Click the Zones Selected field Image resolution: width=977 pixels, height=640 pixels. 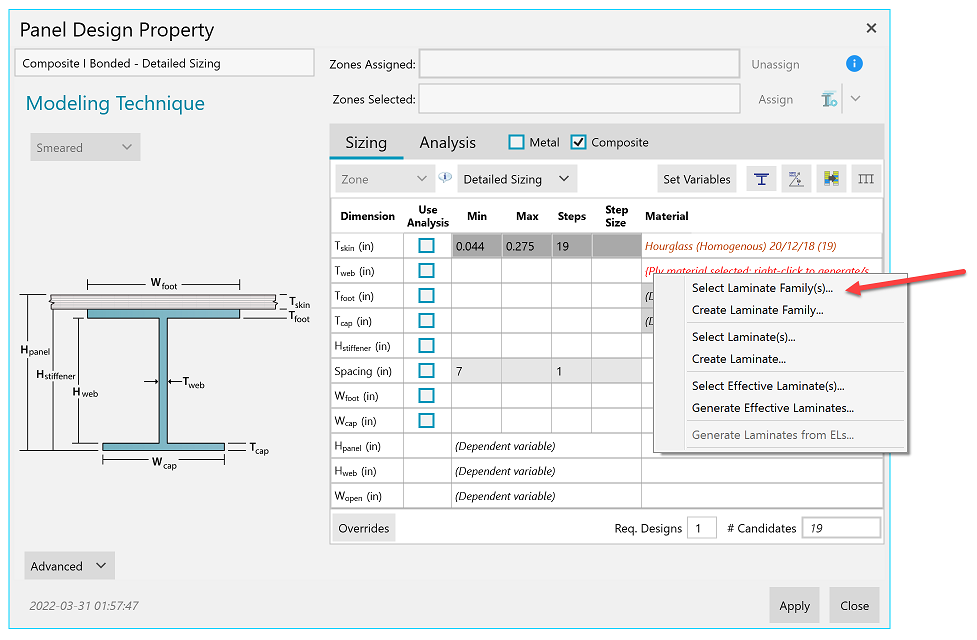[579, 99]
